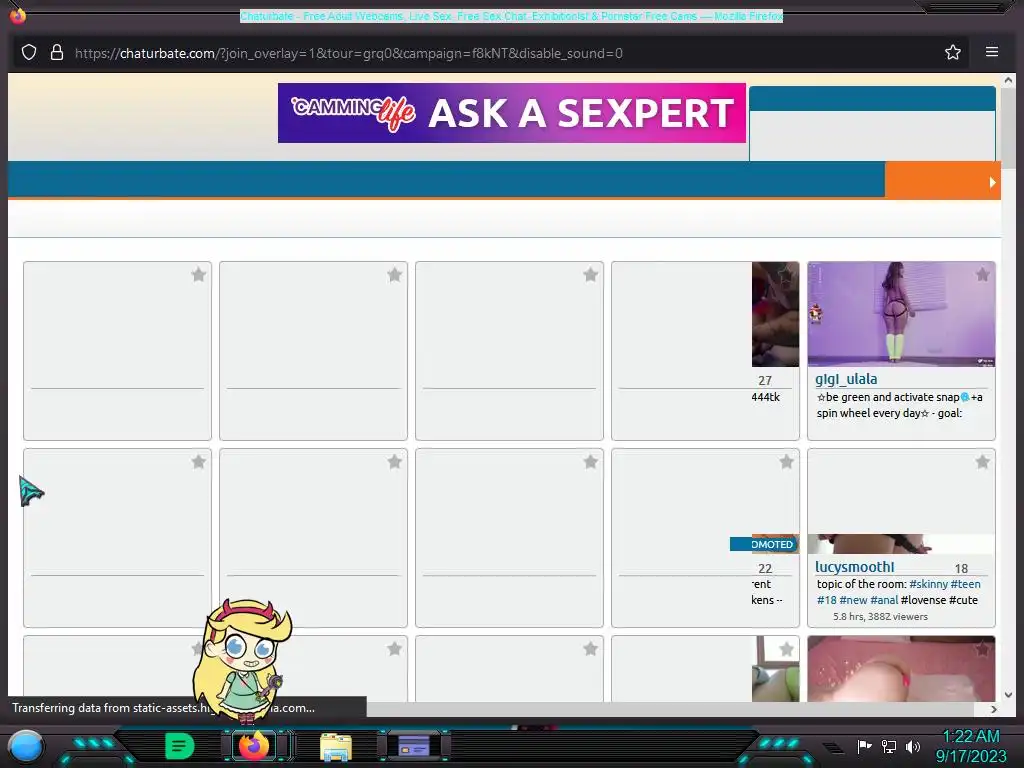Click the #18 hashtag link
This screenshot has width=1024, height=768.
[x=826, y=600]
